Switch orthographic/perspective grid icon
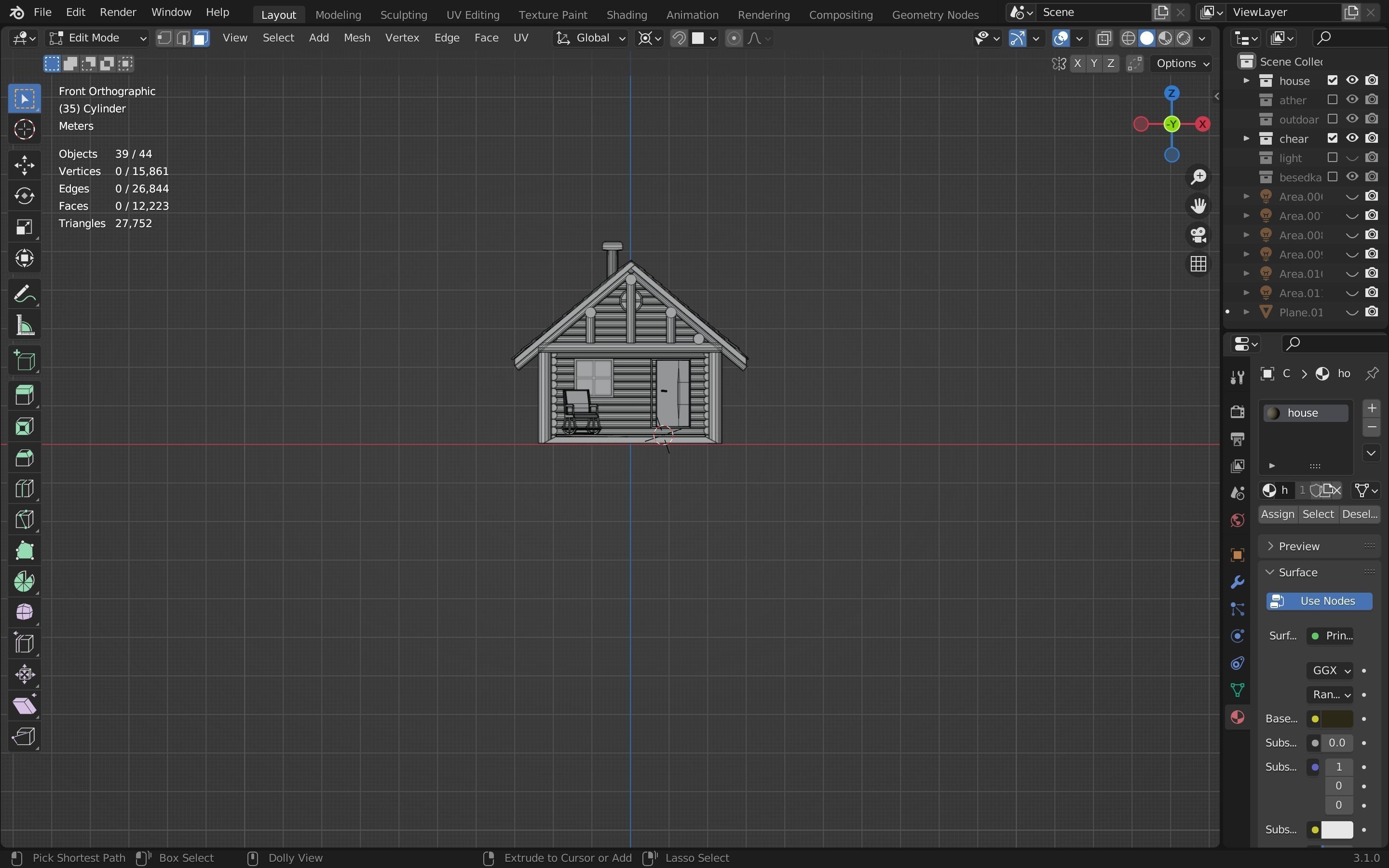This screenshot has width=1389, height=868. [x=1198, y=264]
